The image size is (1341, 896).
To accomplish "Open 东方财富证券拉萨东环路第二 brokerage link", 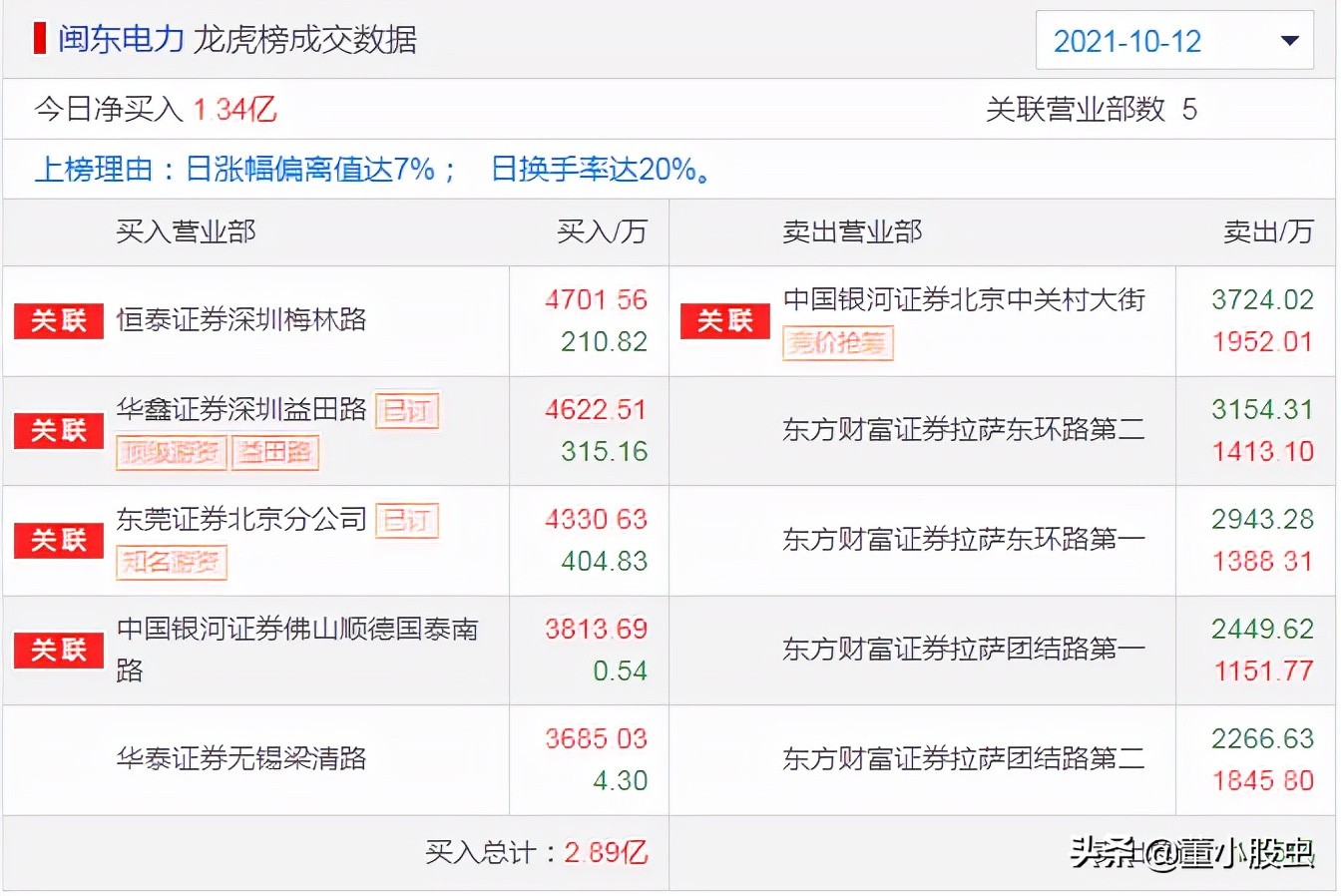I will pos(963,430).
